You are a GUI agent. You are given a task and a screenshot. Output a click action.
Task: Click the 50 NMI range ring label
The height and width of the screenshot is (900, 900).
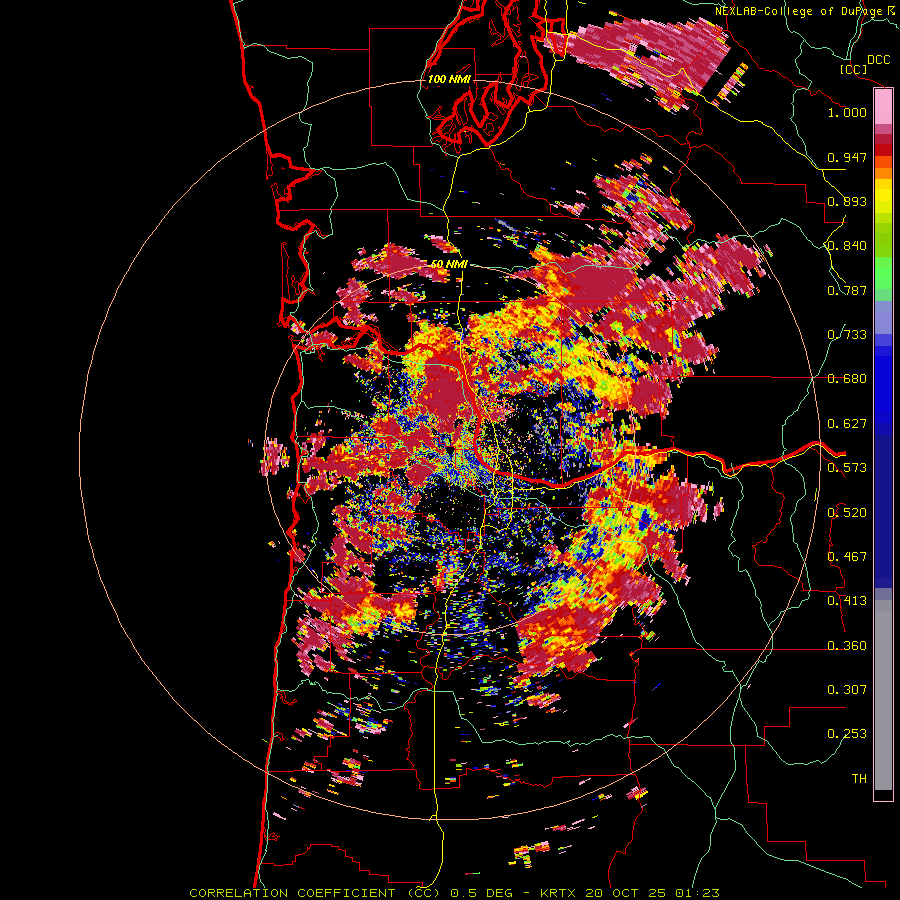click(449, 264)
